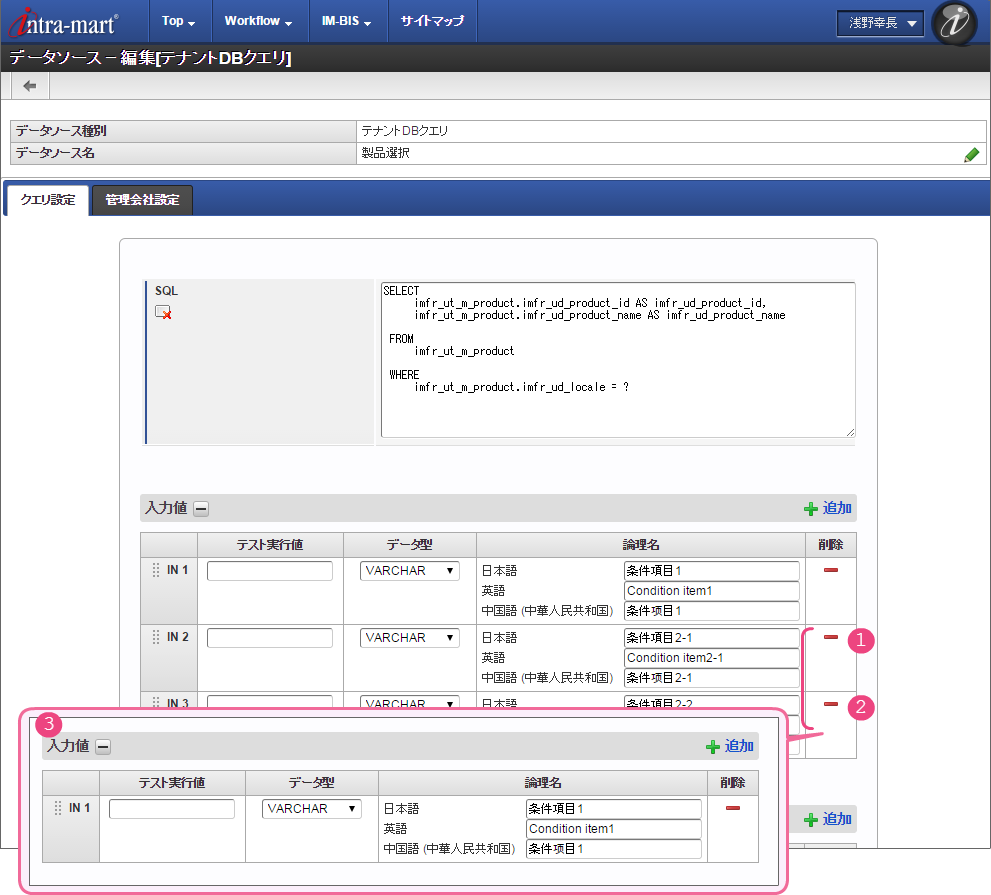Click the callout panel IN 1 drag handle
991x895 pixels.
(58, 808)
